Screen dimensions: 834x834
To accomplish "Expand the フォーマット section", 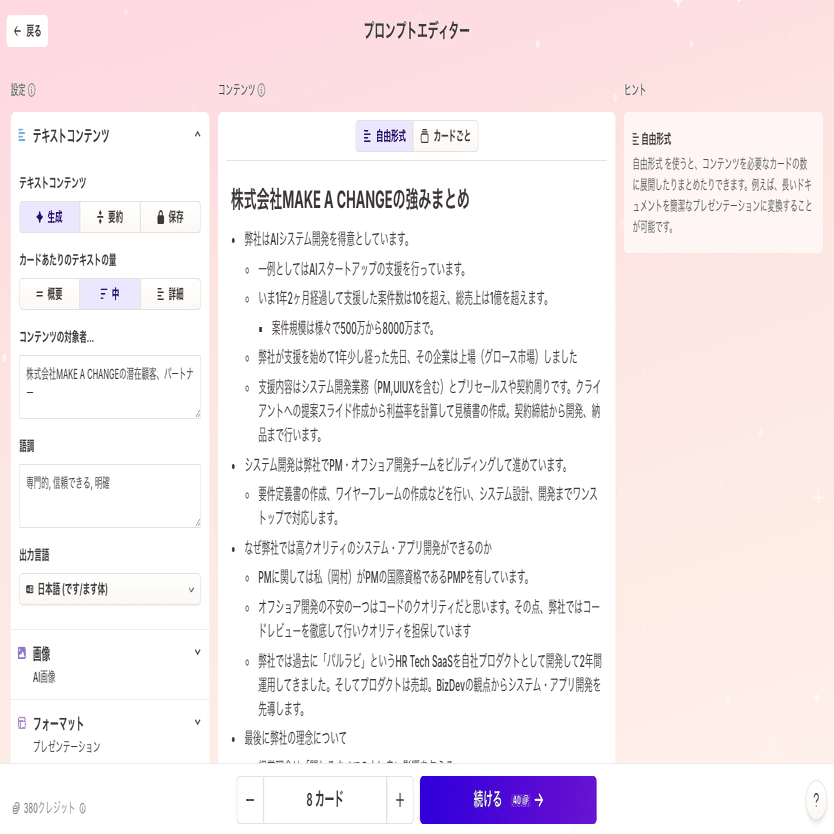I will click(x=197, y=722).
